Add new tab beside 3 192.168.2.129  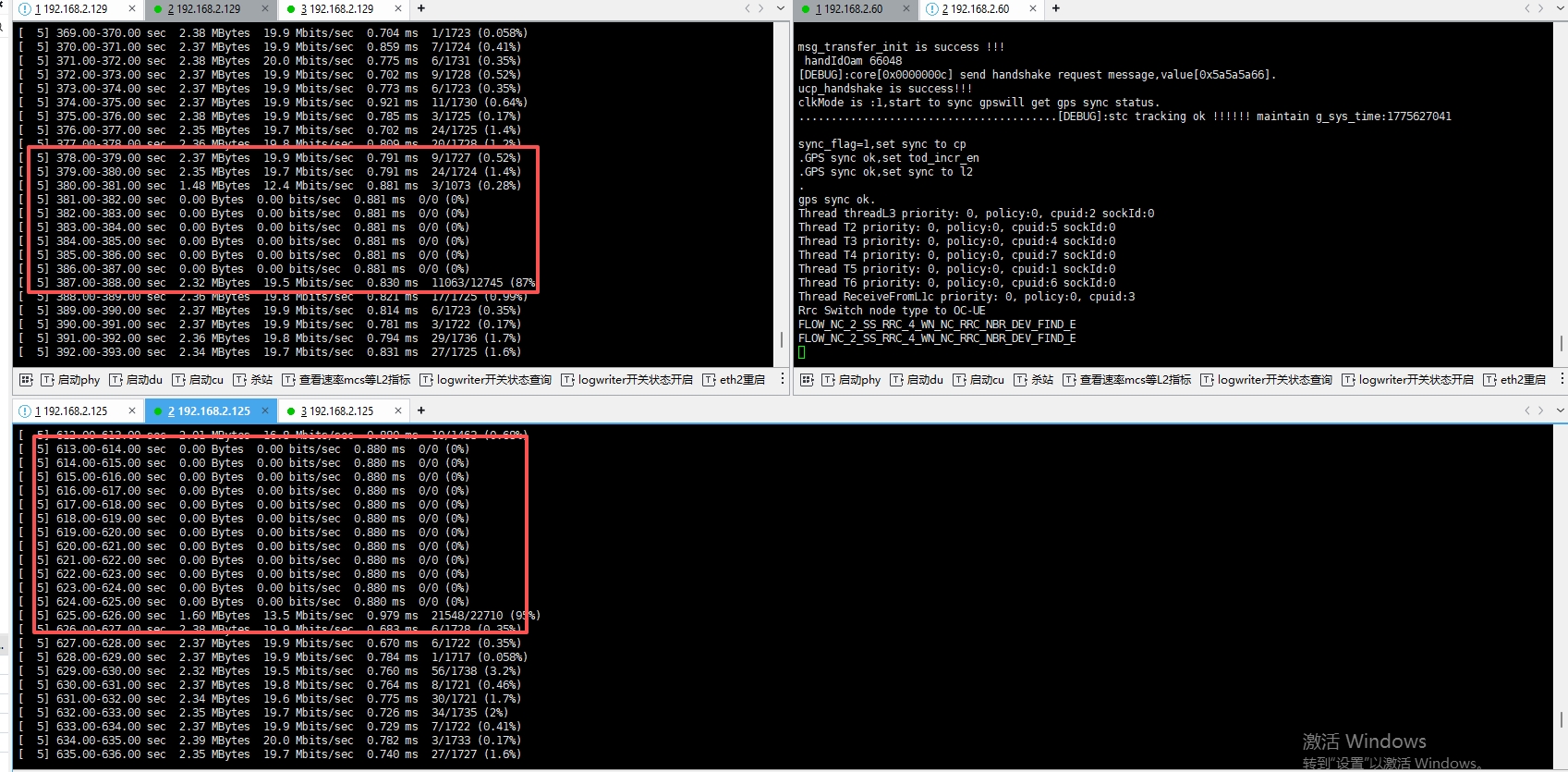(421, 8)
